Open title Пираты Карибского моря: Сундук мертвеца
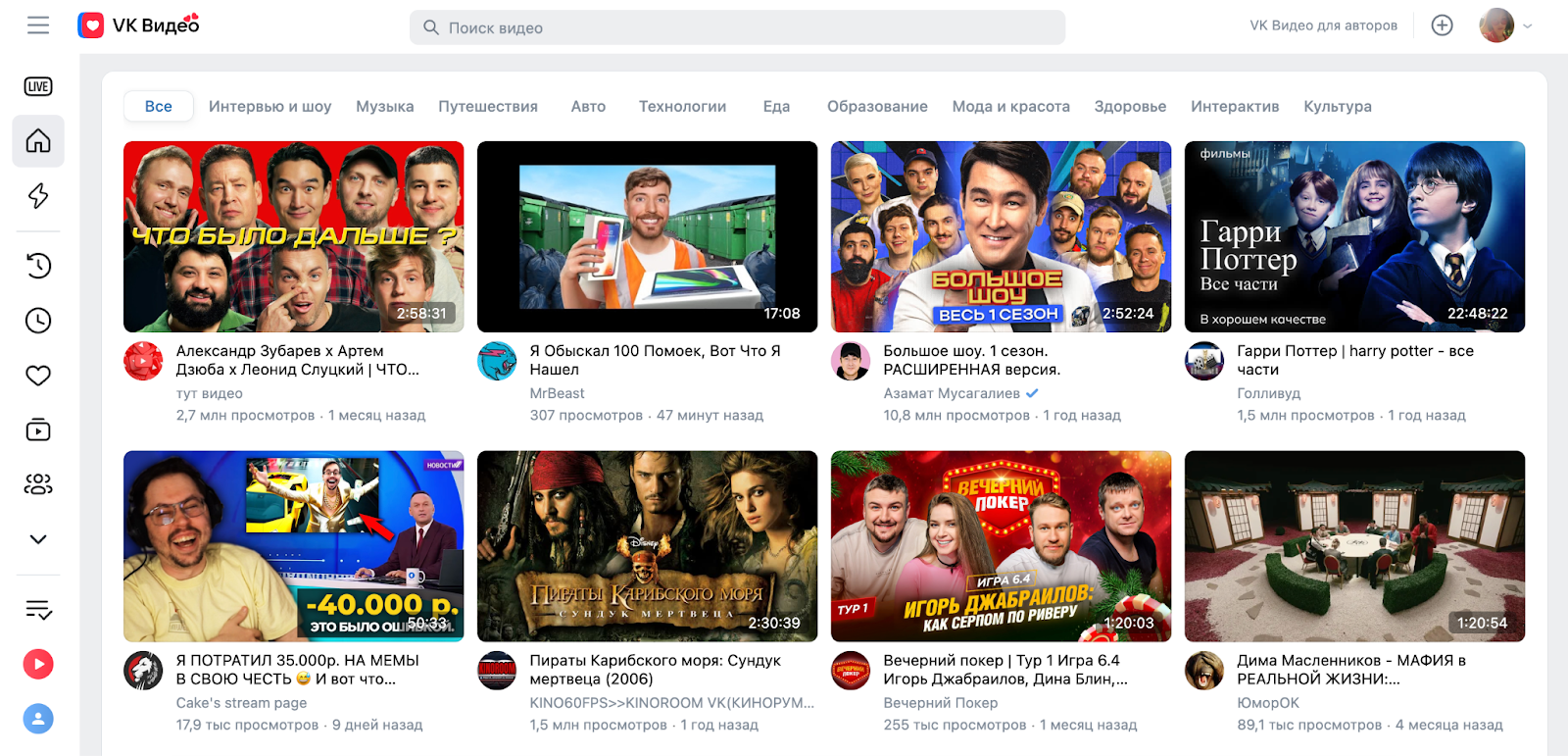 [655, 670]
